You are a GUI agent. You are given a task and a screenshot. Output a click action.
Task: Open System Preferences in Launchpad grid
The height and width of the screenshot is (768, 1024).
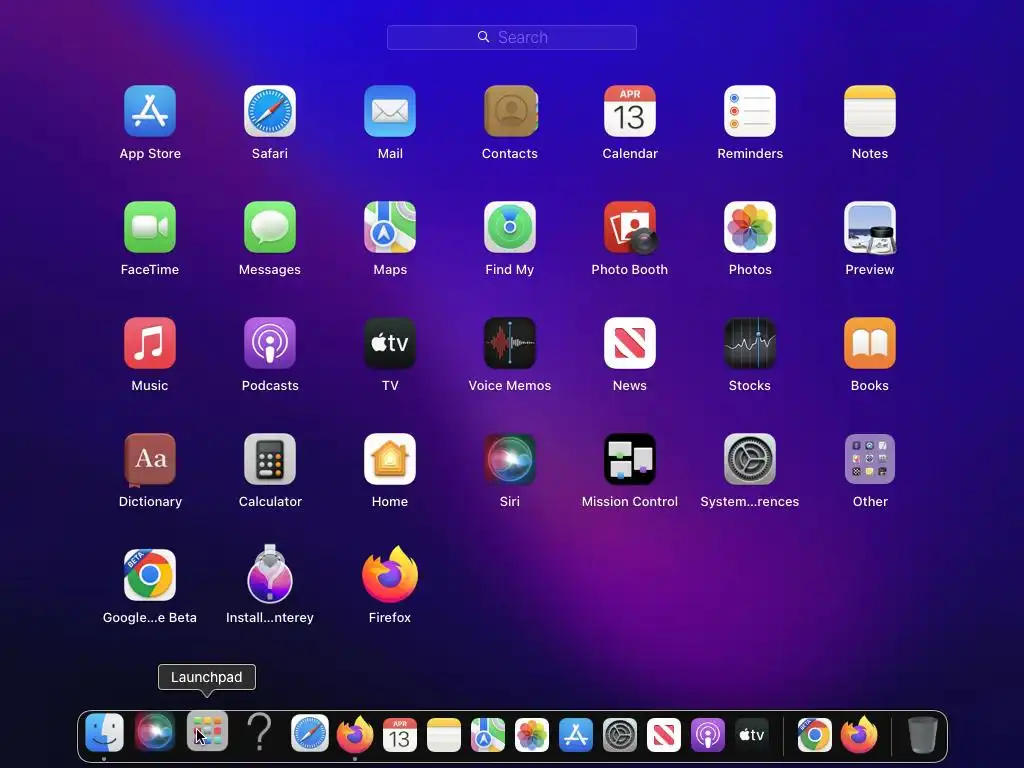click(750, 459)
